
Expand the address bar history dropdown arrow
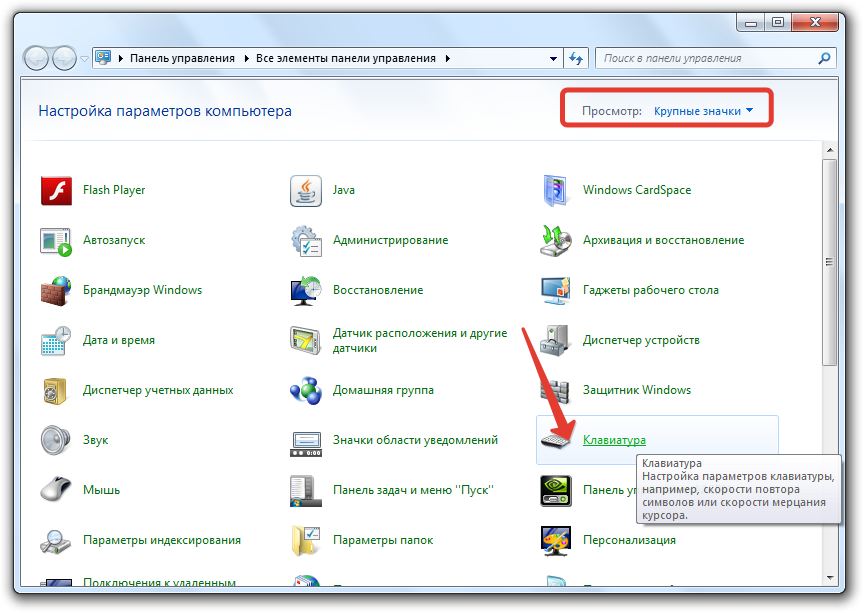pos(553,58)
